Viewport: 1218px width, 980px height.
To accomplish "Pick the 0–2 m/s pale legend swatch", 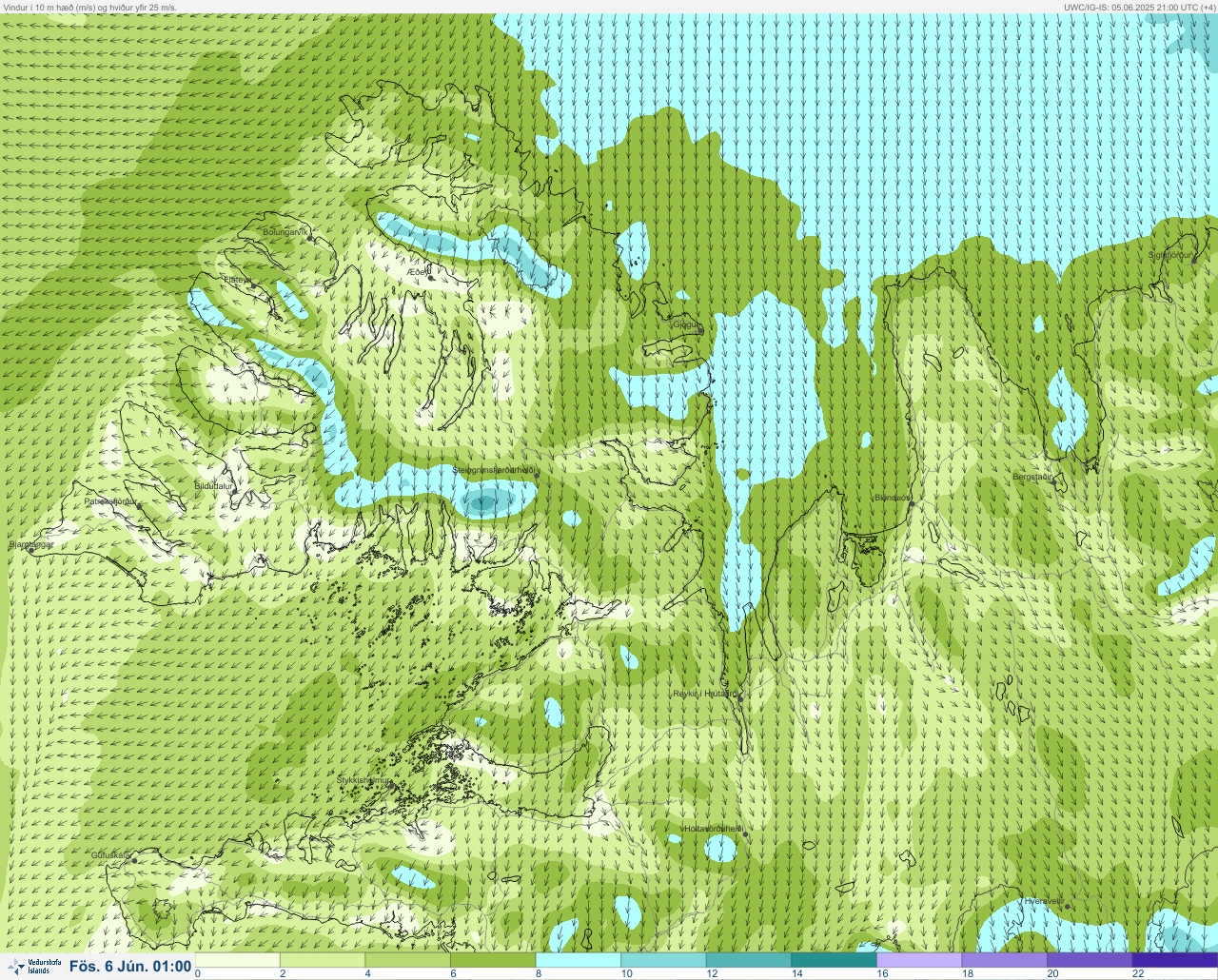I will point(238,960).
